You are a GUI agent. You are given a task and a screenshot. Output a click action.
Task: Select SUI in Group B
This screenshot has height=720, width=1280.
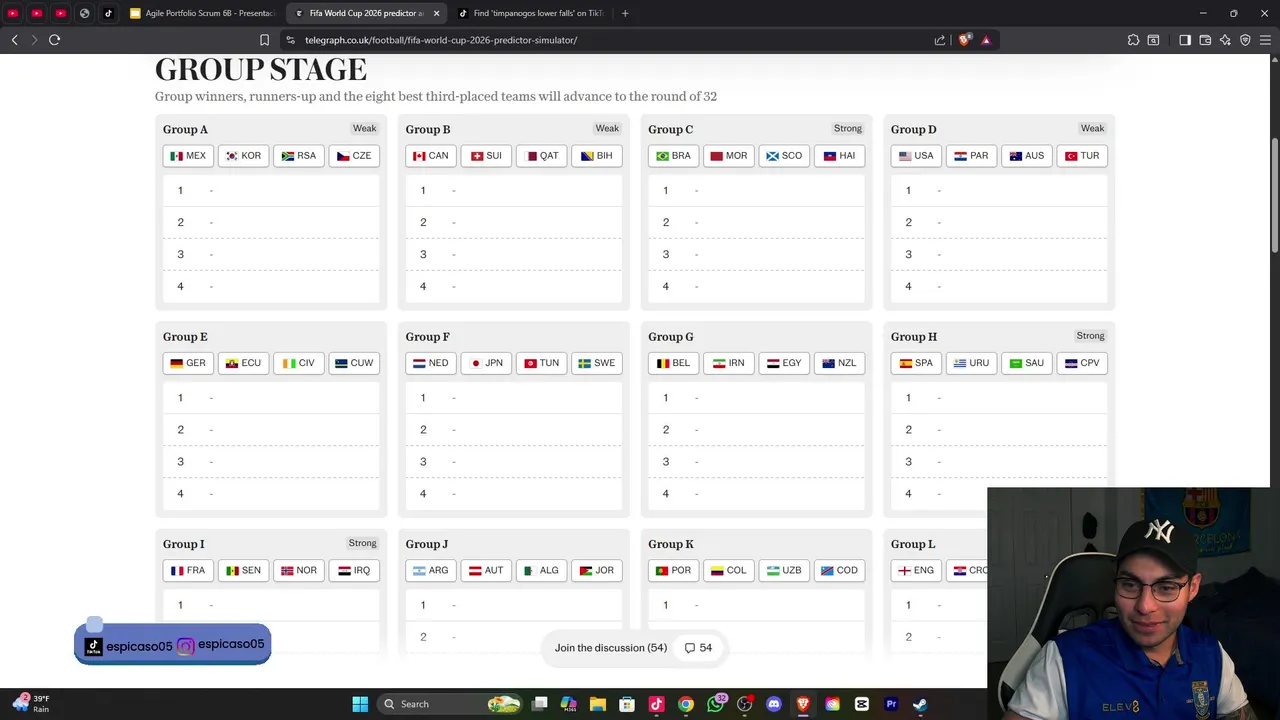(x=486, y=156)
